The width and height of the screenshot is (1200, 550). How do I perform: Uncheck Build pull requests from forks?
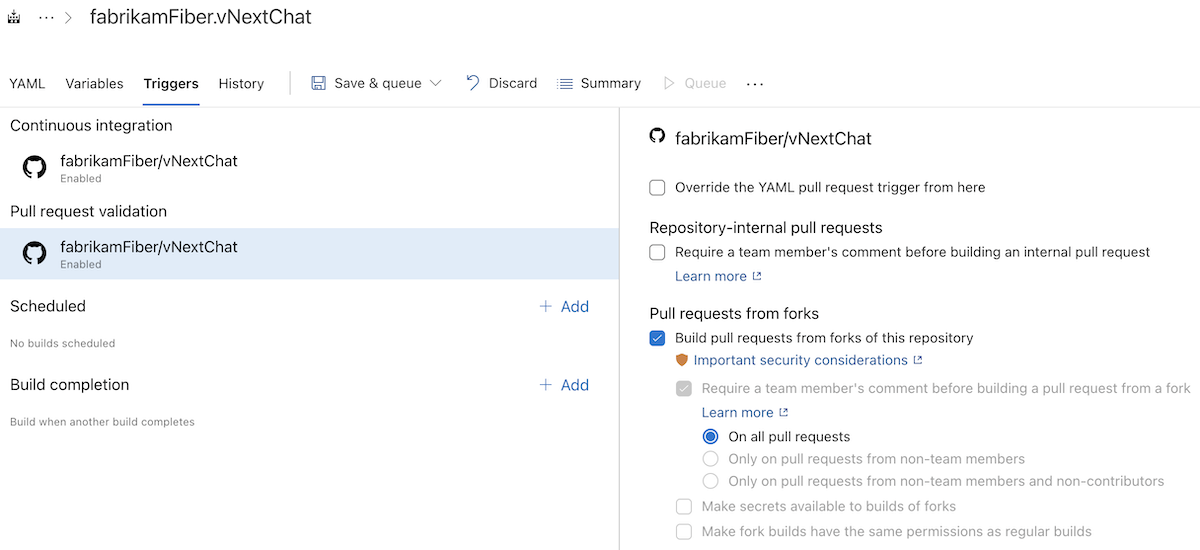[x=657, y=338]
